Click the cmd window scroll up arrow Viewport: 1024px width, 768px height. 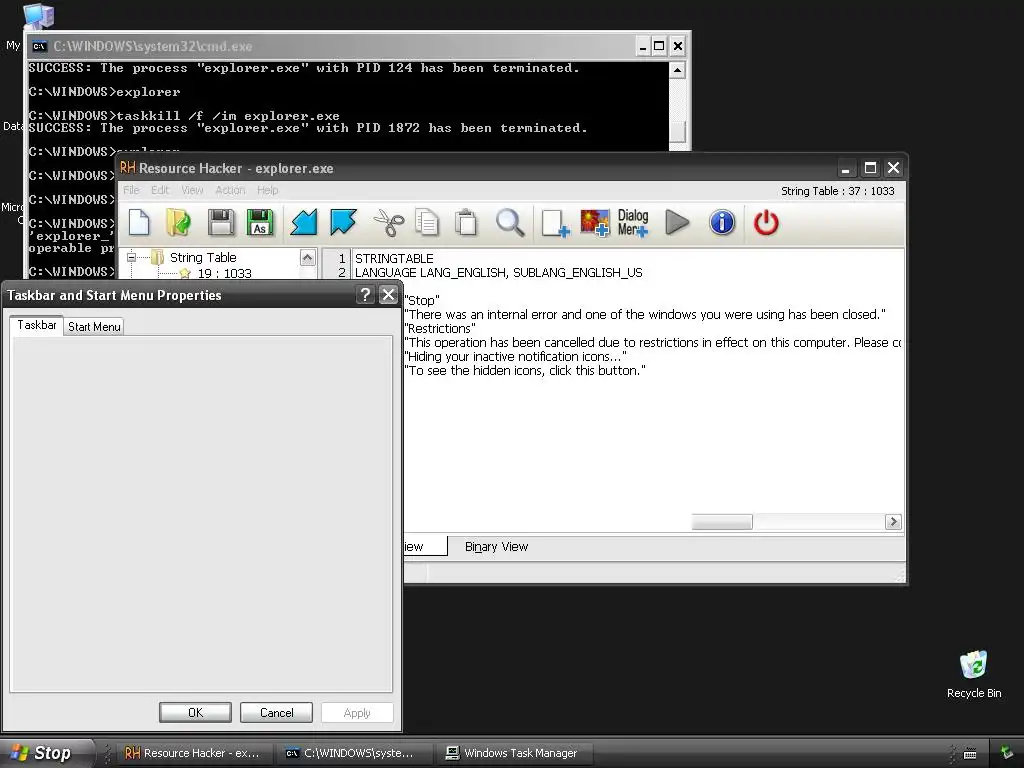tap(678, 70)
